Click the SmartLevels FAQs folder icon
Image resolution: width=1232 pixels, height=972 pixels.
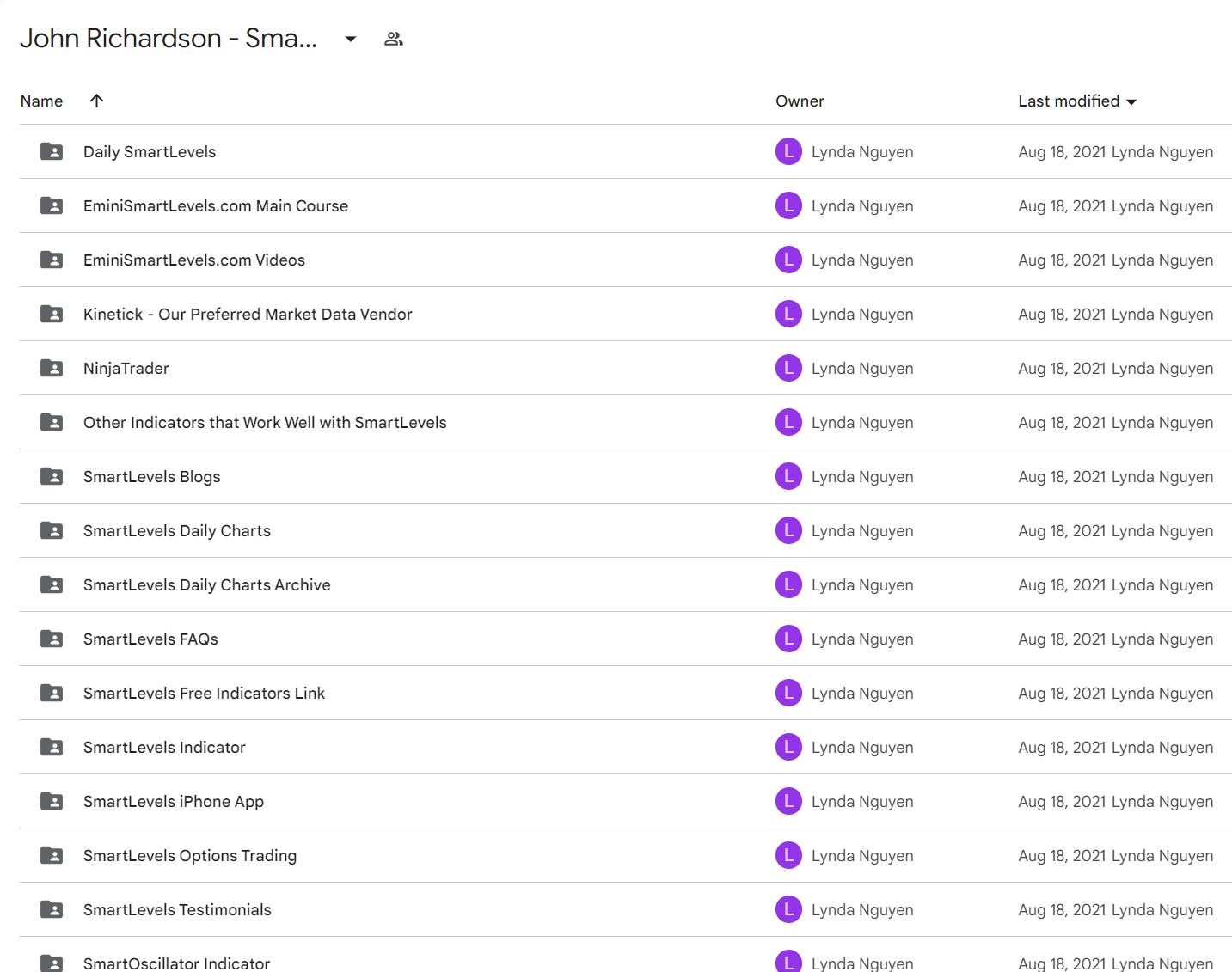52,639
